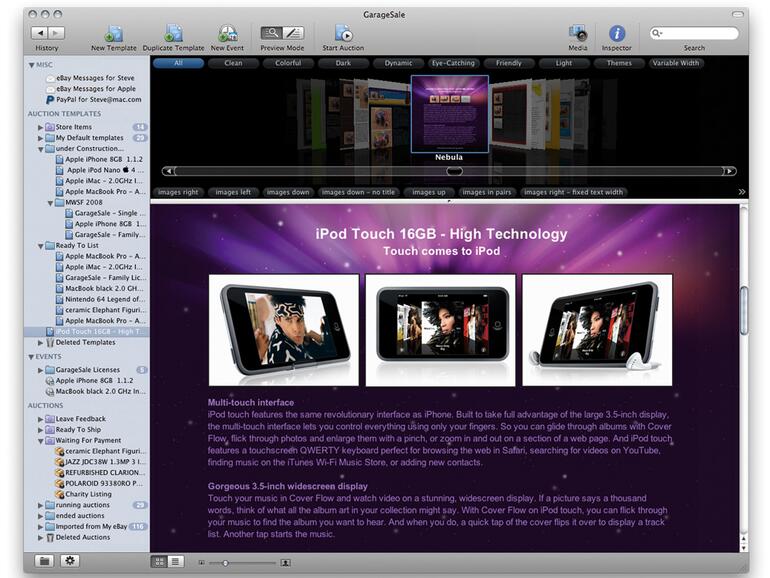Choose the images up layout
Screen dimensions: 770x578
pyautogui.click(x=429, y=192)
